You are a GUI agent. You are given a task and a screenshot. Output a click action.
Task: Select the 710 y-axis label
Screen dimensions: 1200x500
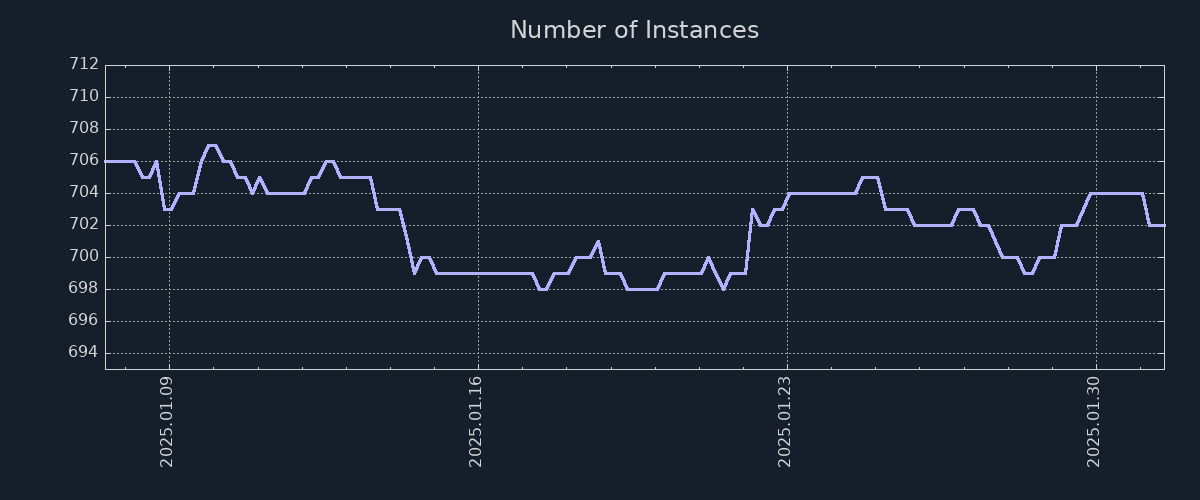tap(84, 97)
